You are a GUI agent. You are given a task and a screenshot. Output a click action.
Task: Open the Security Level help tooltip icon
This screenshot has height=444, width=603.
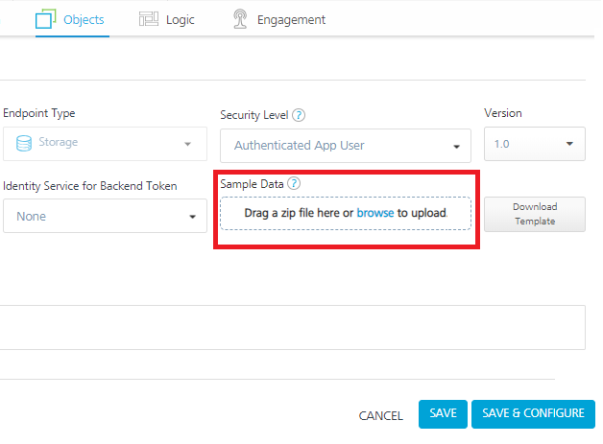point(299,115)
